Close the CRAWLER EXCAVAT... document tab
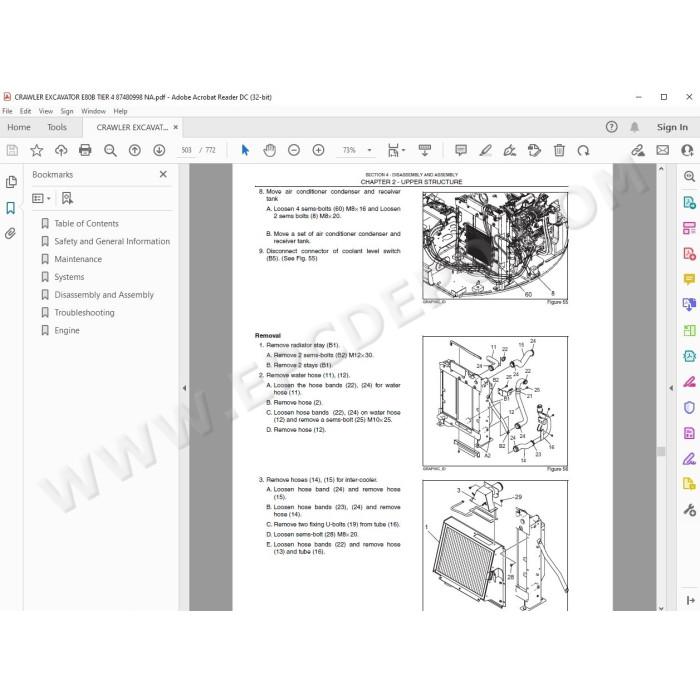The width and height of the screenshot is (700, 700). [175, 127]
